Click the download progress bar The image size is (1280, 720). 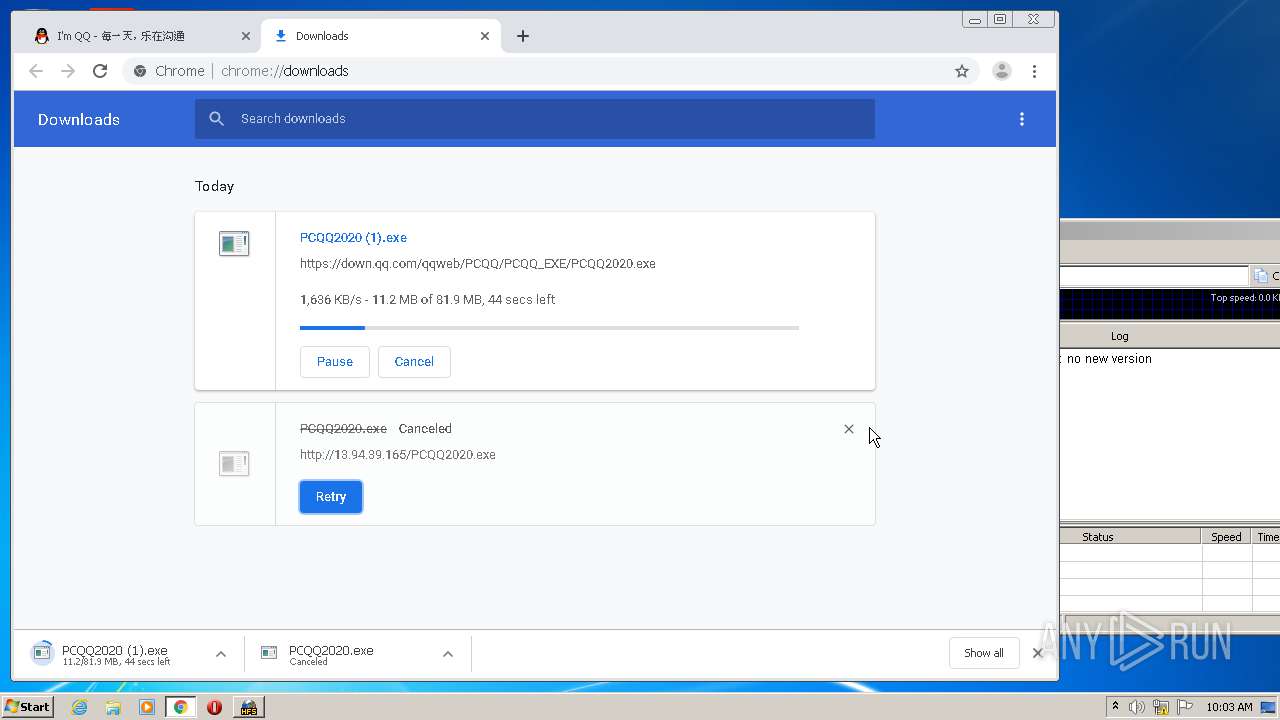click(x=549, y=328)
